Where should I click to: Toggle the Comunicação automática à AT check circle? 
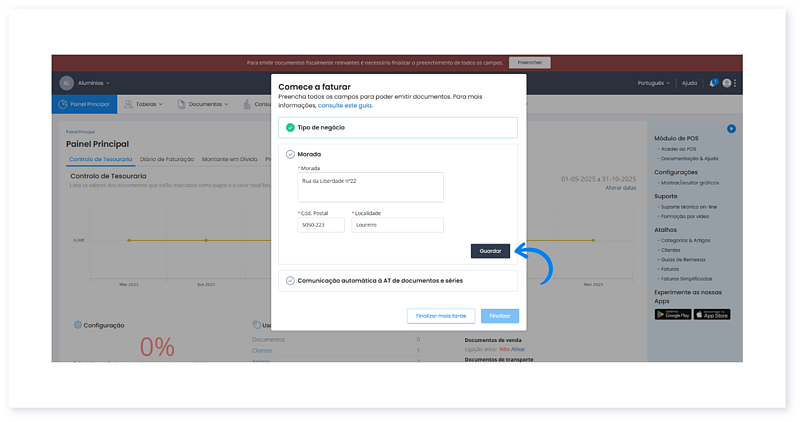tap(290, 281)
